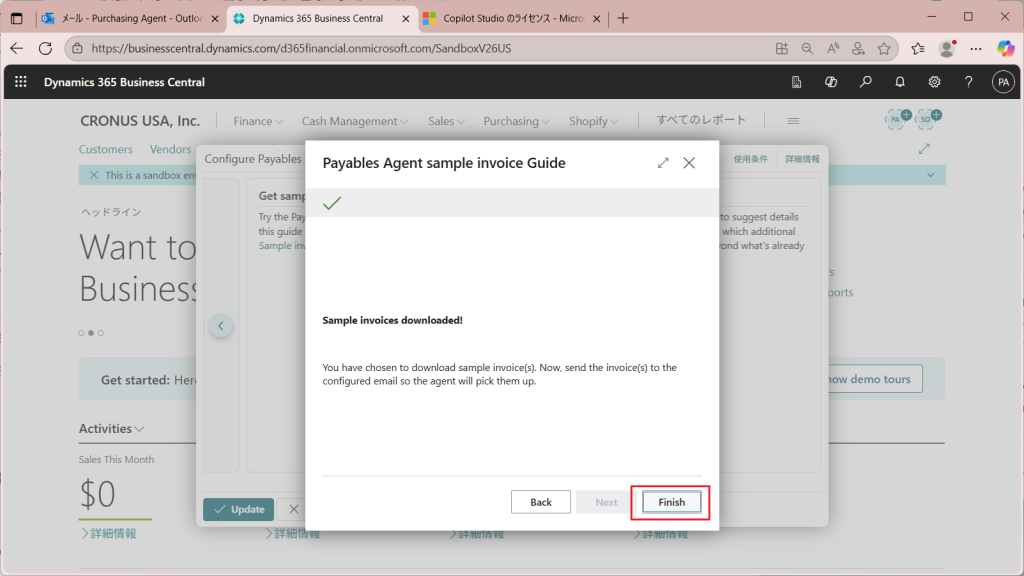The width and height of the screenshot is (1024, 576).
Task: Click the 詳細情報 link in Configure dialog
Action: pyautogui.click(x=802, y=159)
